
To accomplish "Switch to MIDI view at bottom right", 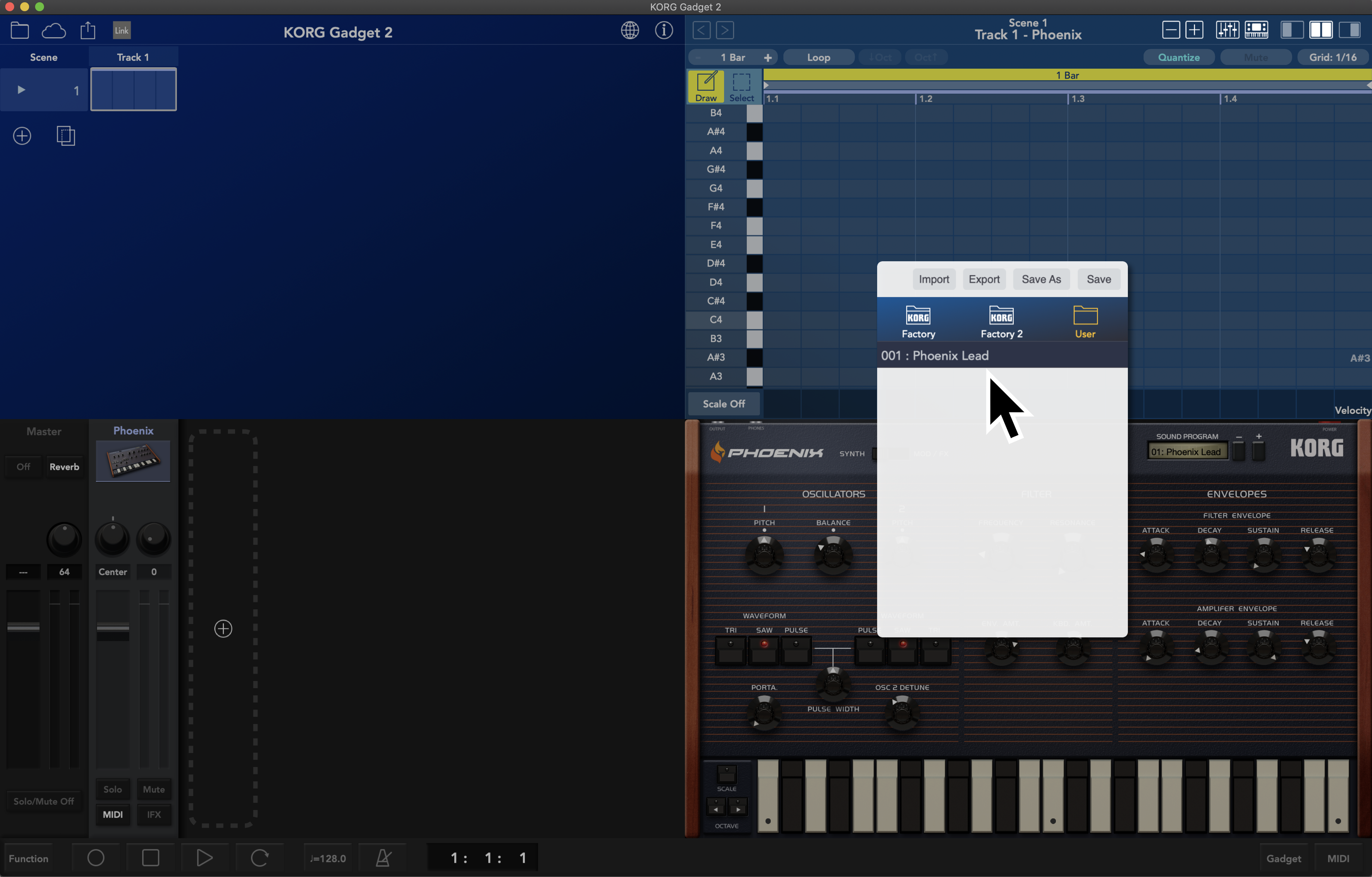I will pos(1338,858).
